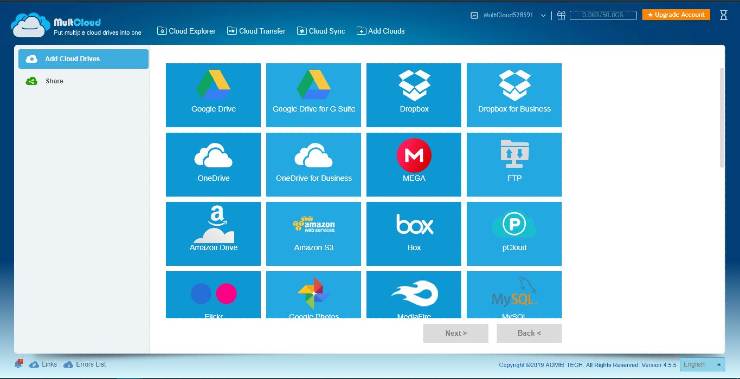Pick the MEGA cloud tile
Screen dimensions: 740x379
click(x=414, y=164)
